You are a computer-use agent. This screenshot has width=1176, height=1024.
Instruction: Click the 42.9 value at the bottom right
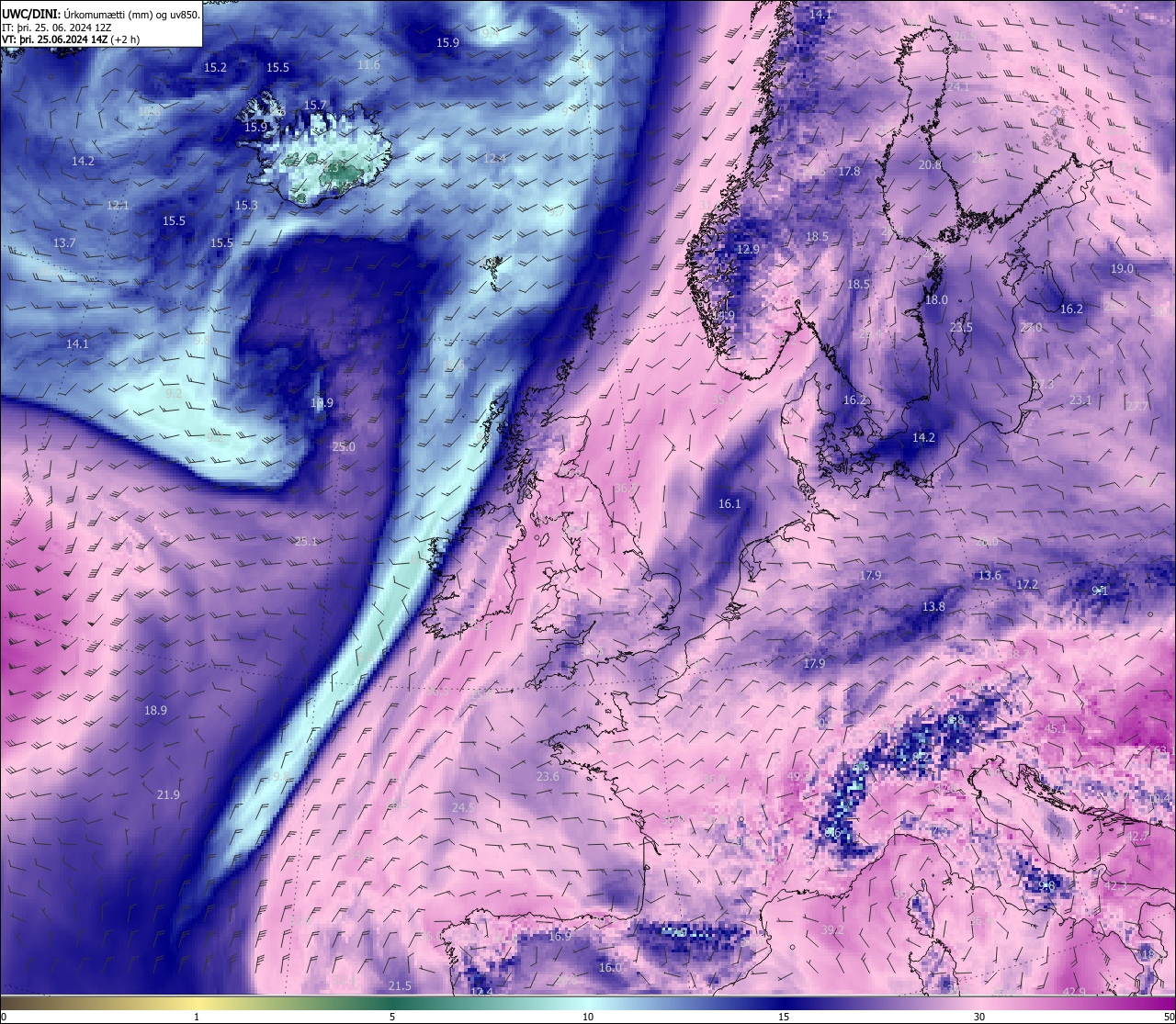pos(1074,992)
